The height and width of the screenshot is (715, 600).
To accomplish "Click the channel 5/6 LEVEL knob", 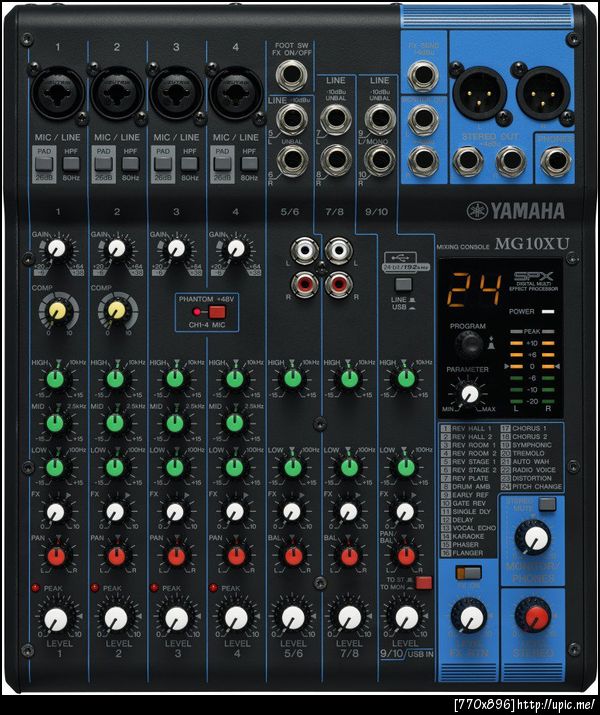I will coord(293,618).
